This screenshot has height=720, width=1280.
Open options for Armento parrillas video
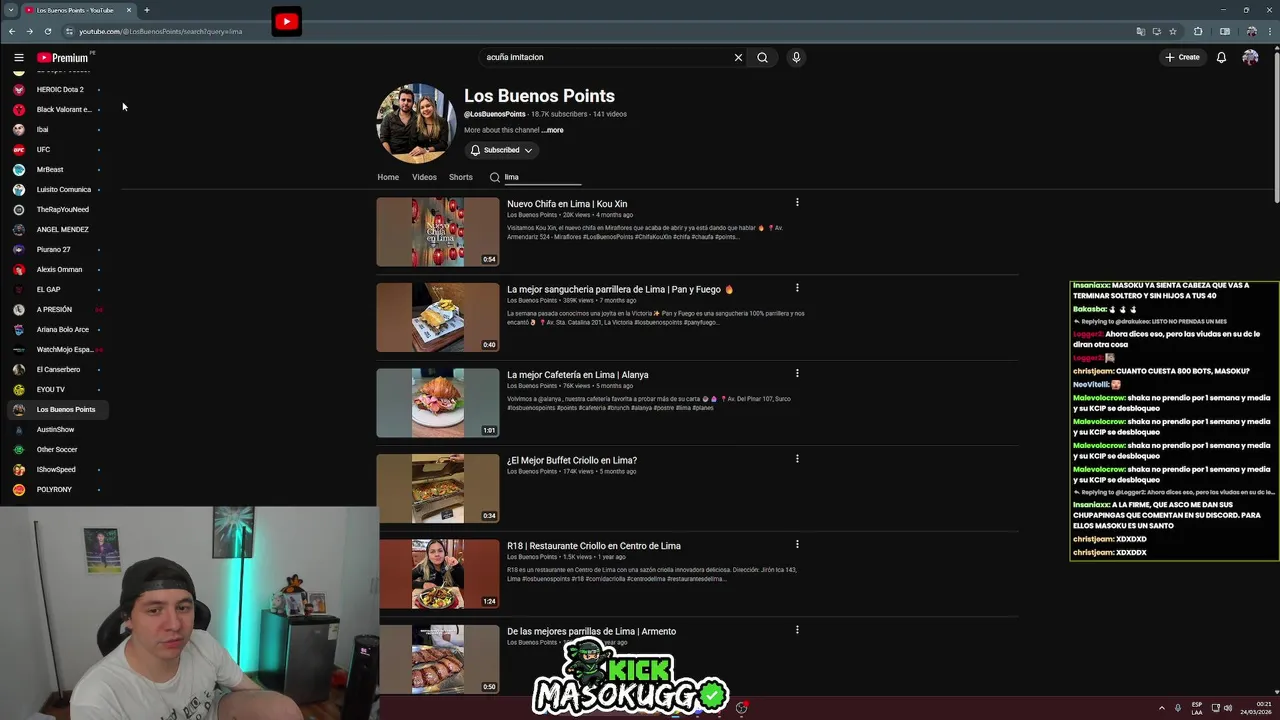pyautogui.click(x=797, y=630)
